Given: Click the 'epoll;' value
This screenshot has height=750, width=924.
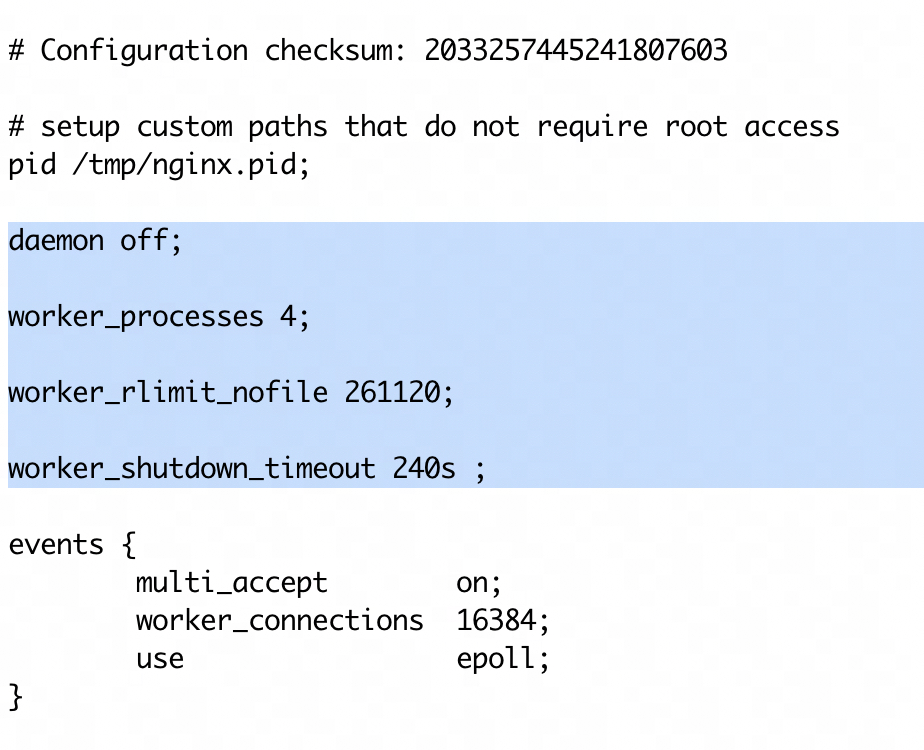Looking at the screenshot, I should point(503,659).
